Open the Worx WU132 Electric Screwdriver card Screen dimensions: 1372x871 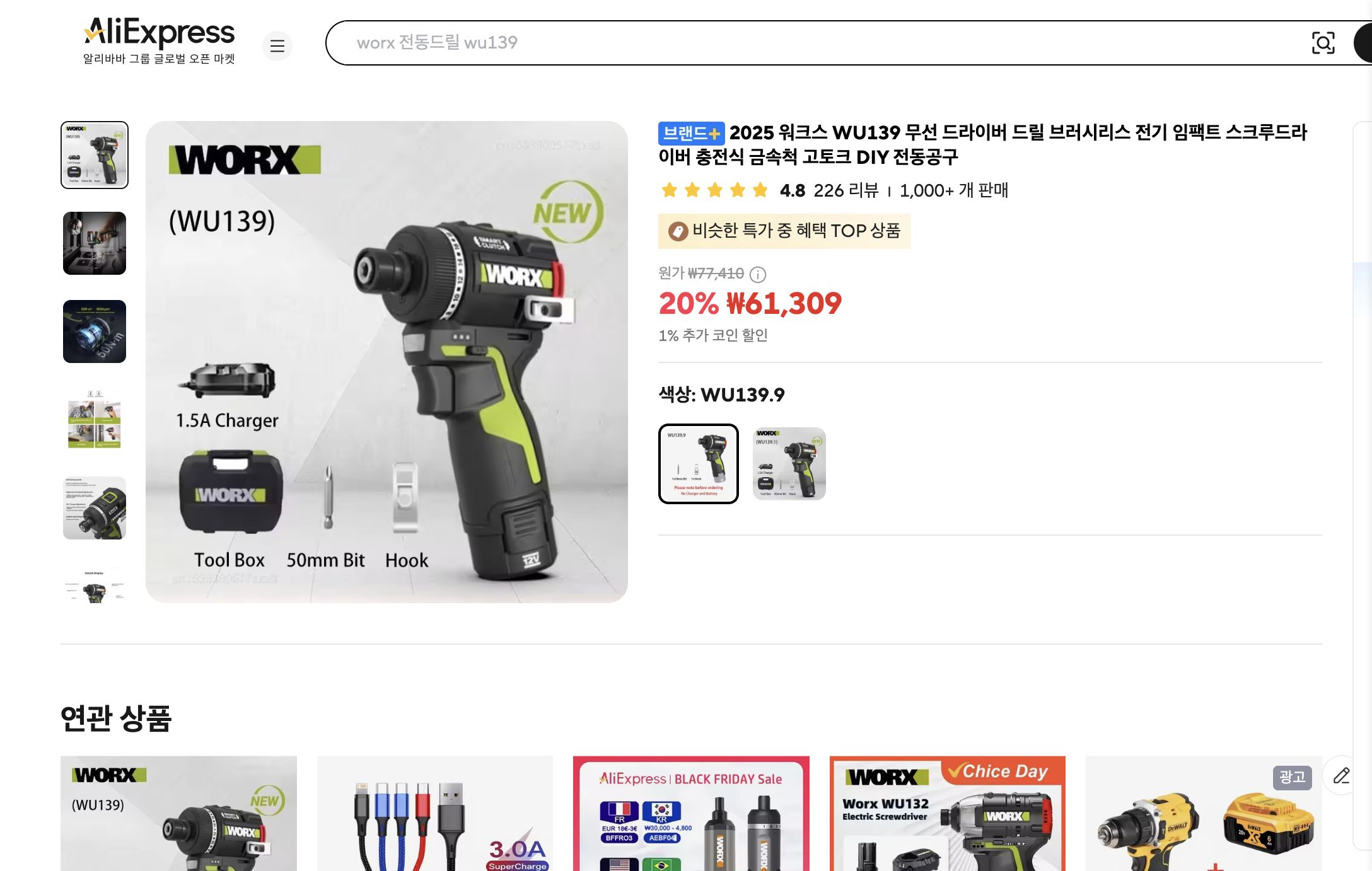point(947,814)
